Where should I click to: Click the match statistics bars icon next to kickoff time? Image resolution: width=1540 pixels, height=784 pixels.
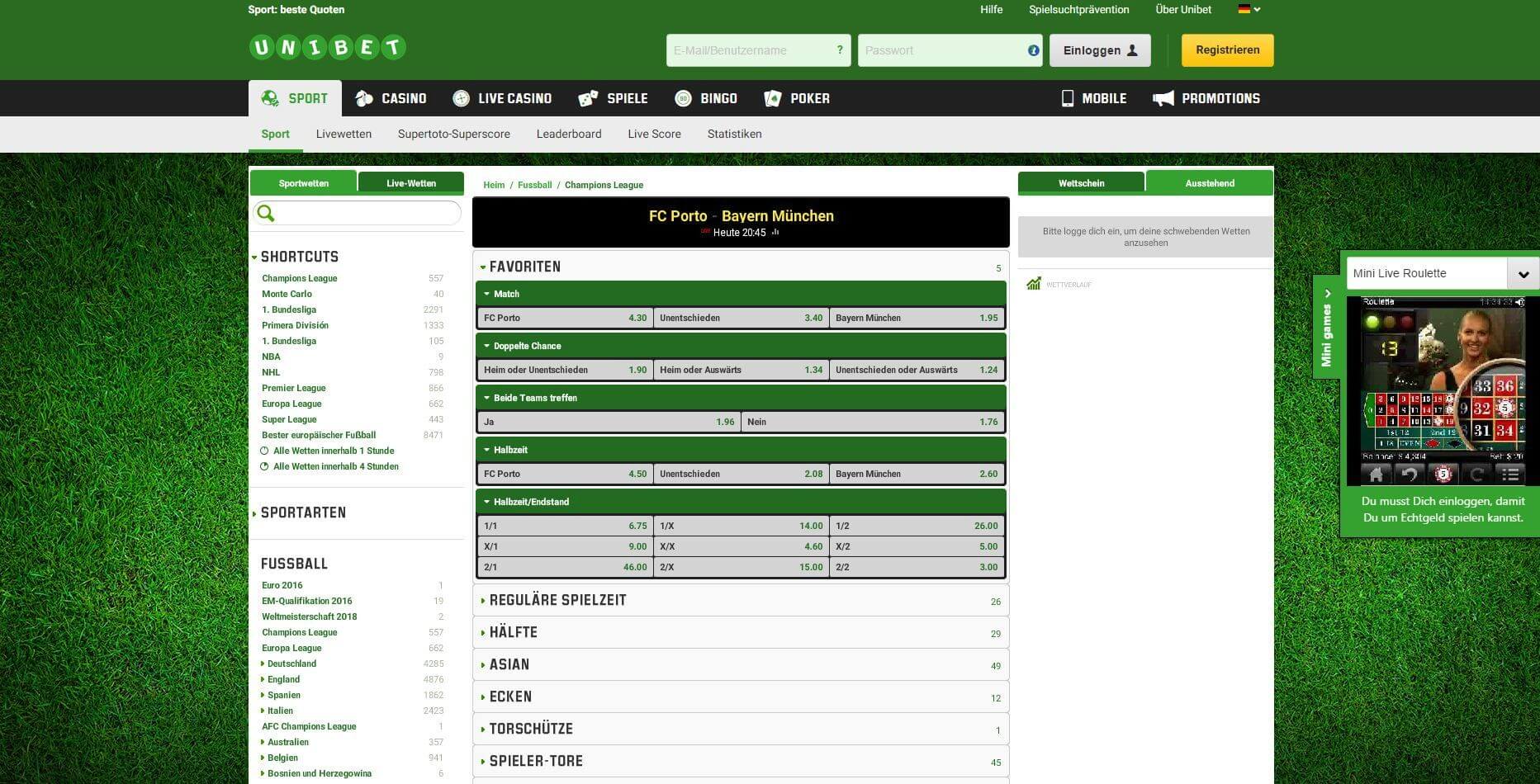(774, 233)
